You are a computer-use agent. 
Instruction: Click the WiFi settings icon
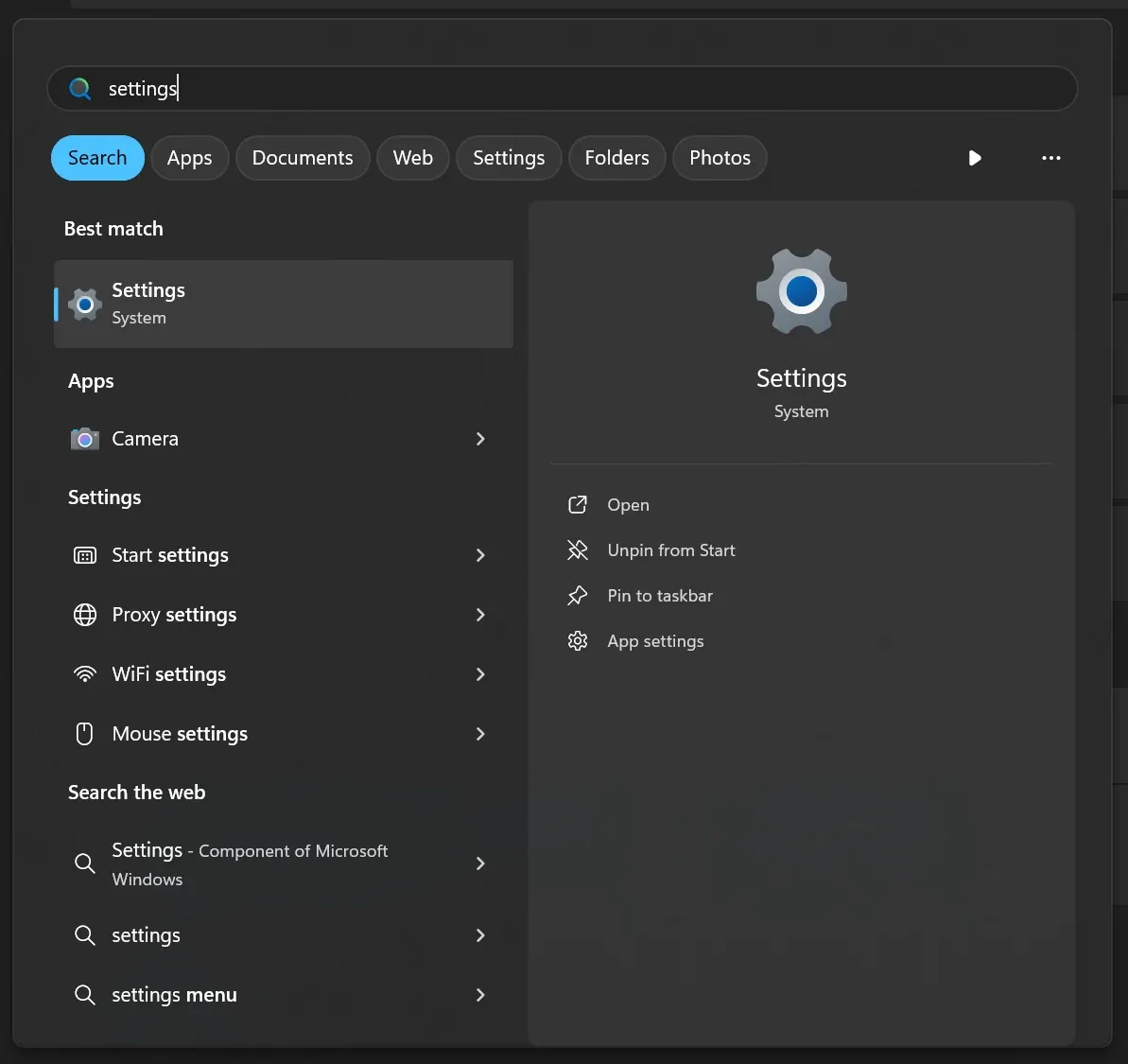85,674
